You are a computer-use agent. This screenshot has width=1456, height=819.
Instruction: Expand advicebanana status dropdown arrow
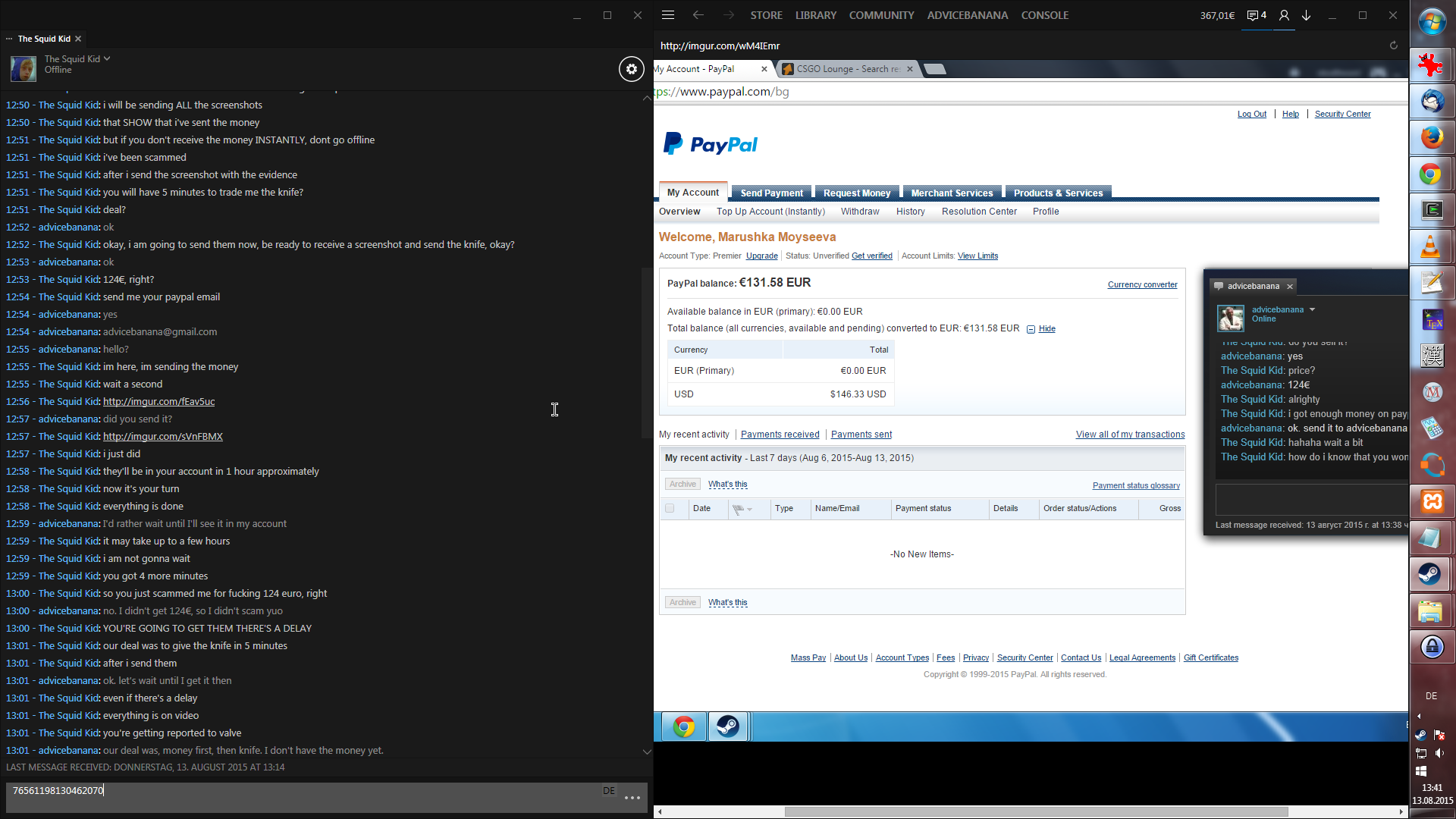click(1312, 309)
